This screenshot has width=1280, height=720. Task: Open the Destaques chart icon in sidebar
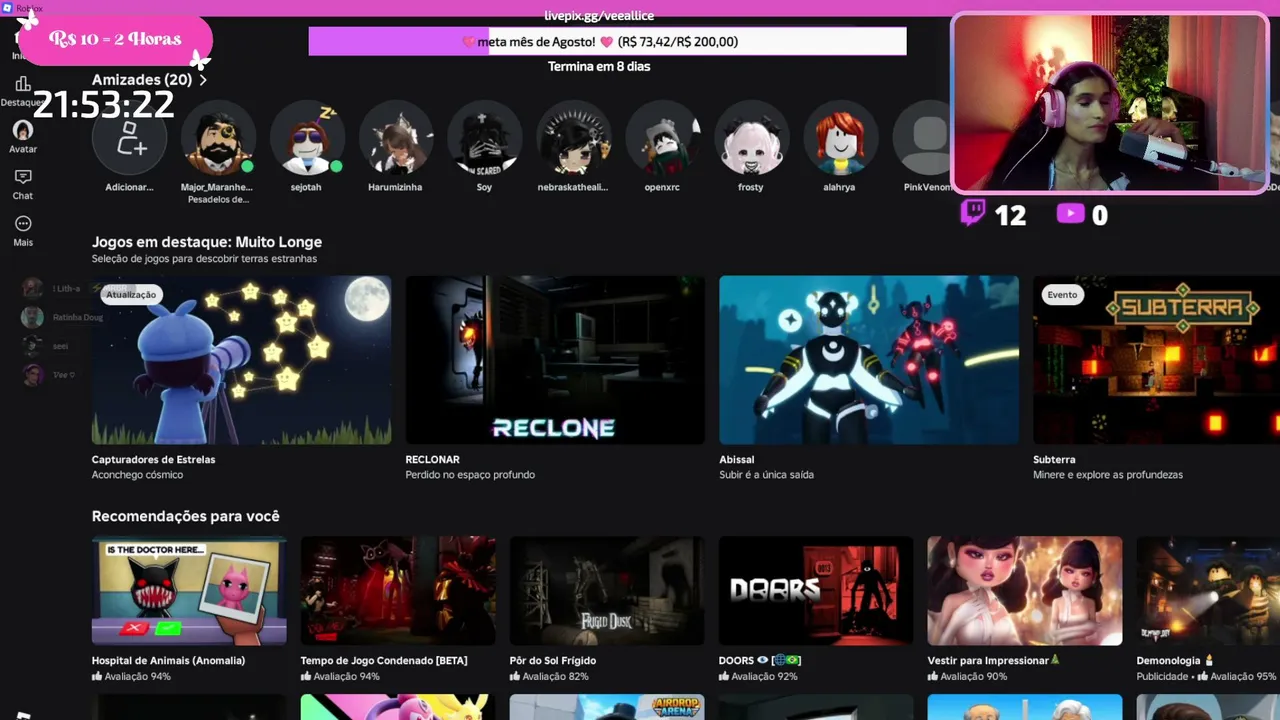coord(22,85)
